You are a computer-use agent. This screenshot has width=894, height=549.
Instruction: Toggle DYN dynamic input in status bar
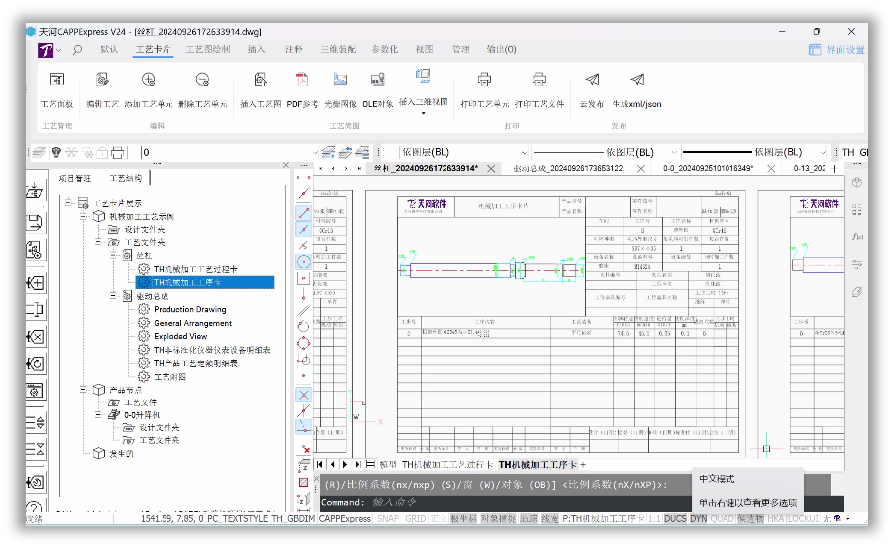point(698,518)
